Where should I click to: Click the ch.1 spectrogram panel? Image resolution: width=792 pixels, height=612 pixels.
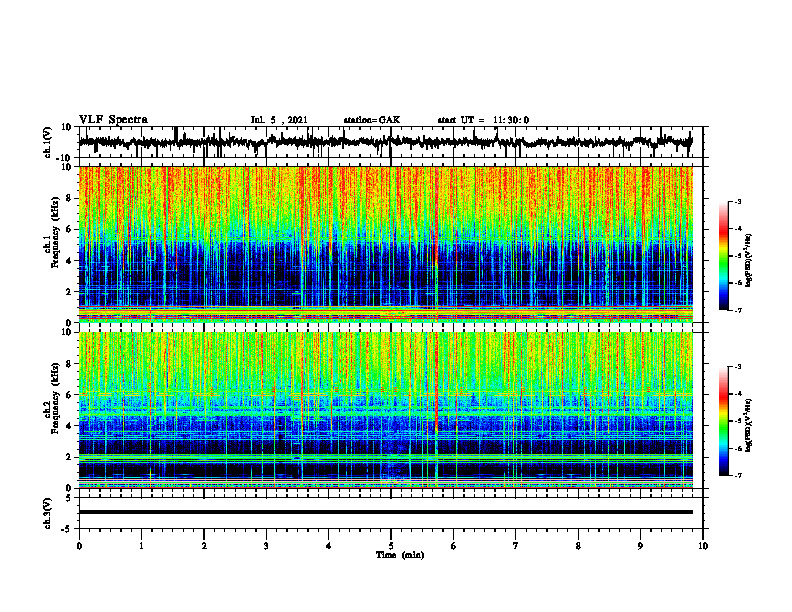click(x=385, y=244)
